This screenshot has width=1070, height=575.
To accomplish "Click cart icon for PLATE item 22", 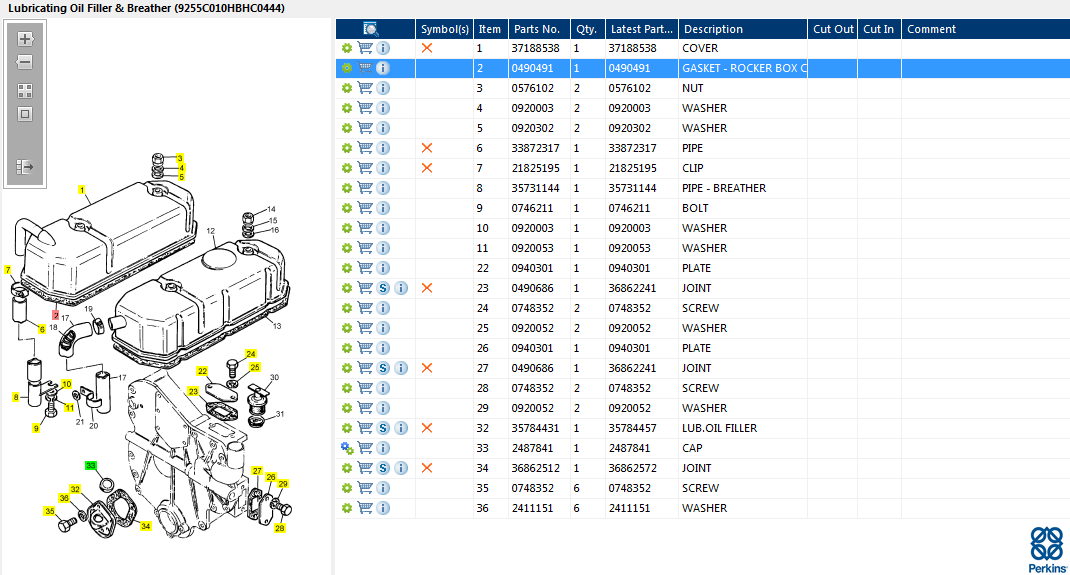I will pos(365,267).
